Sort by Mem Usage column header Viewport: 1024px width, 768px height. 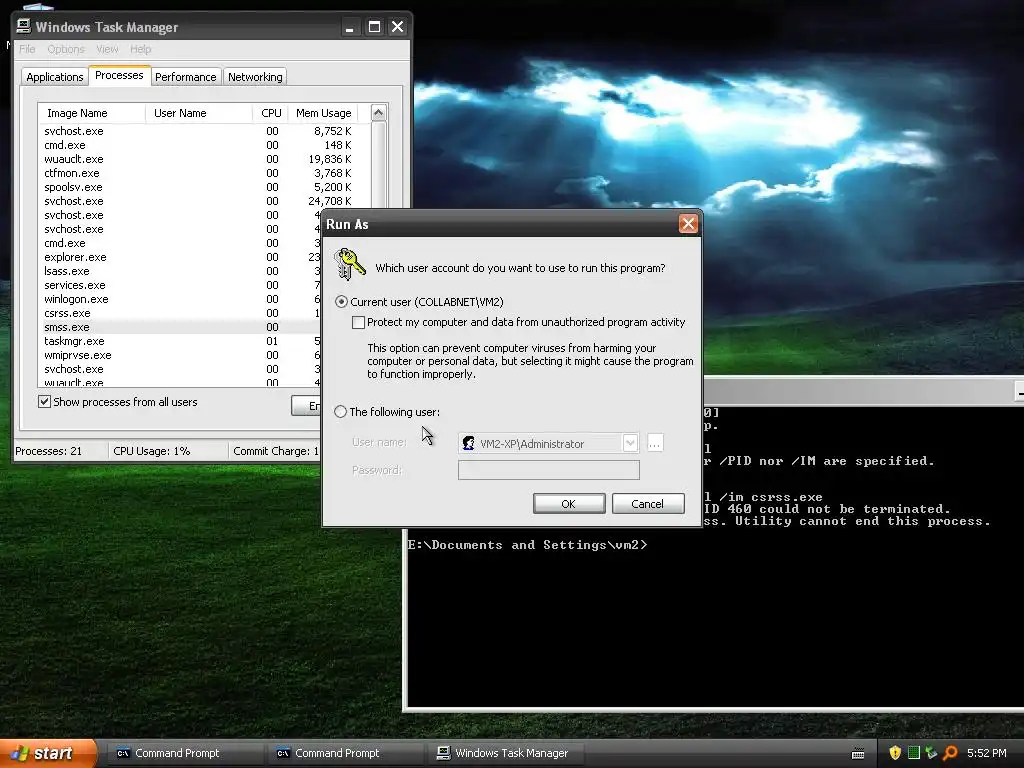coord(323,113)
